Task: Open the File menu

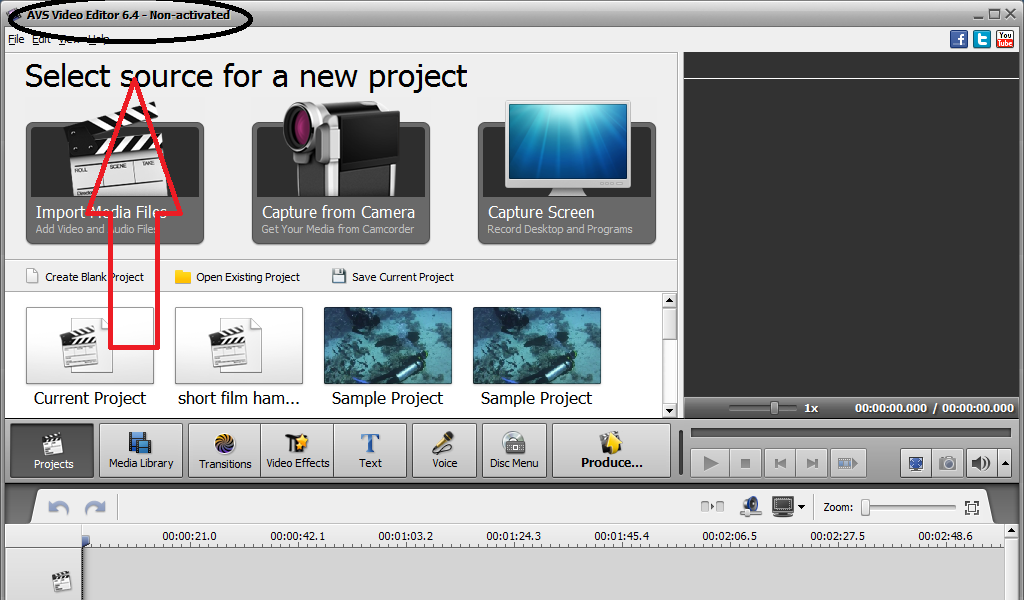Action: tap(16, 39)
